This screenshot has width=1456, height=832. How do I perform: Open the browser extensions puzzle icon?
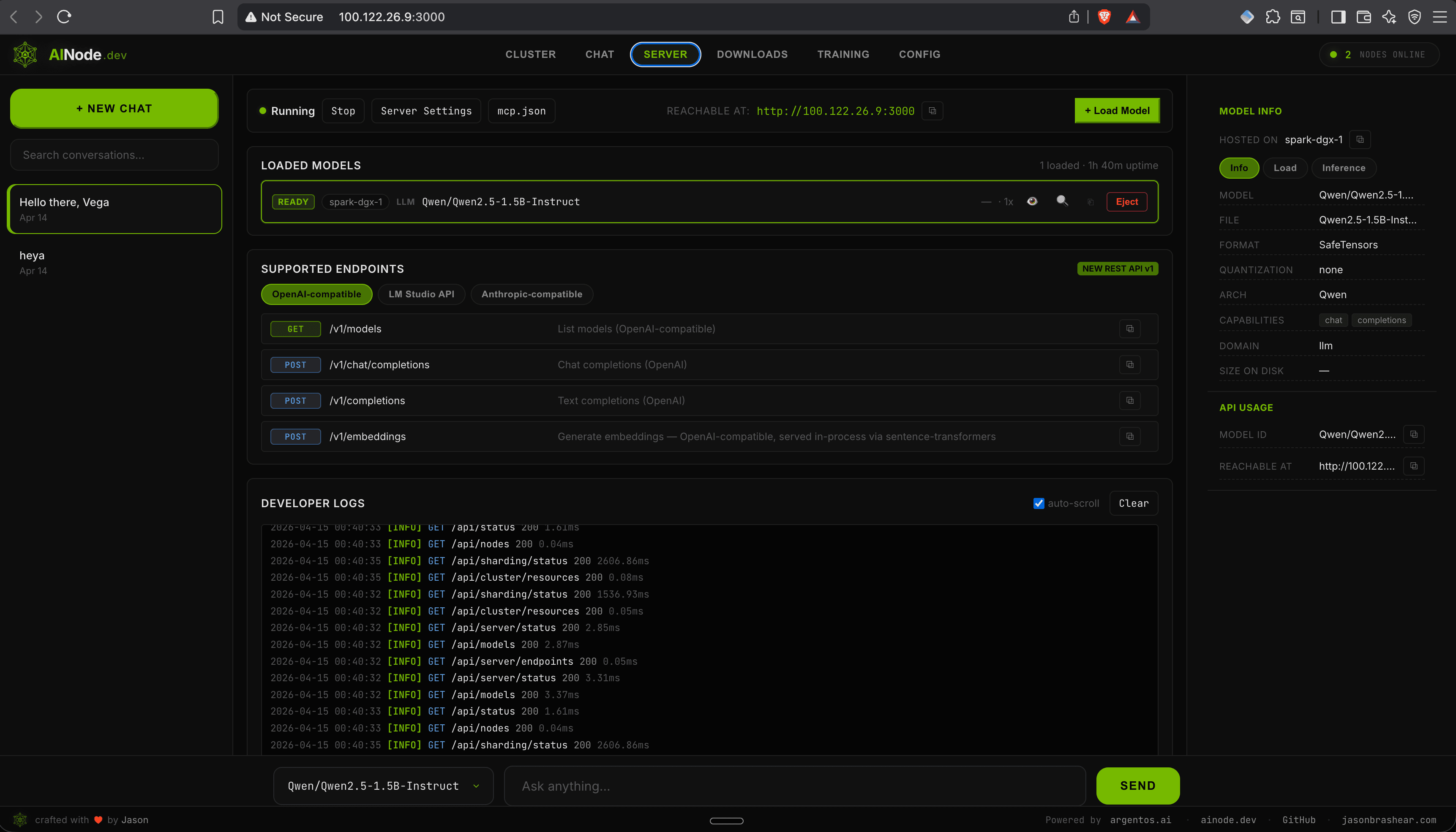(x=1273, y=16)
